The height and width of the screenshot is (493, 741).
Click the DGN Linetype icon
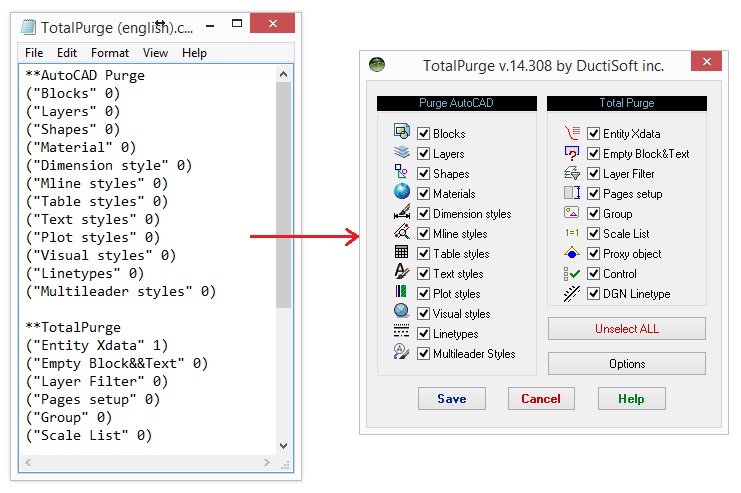(x=572, y=293)
